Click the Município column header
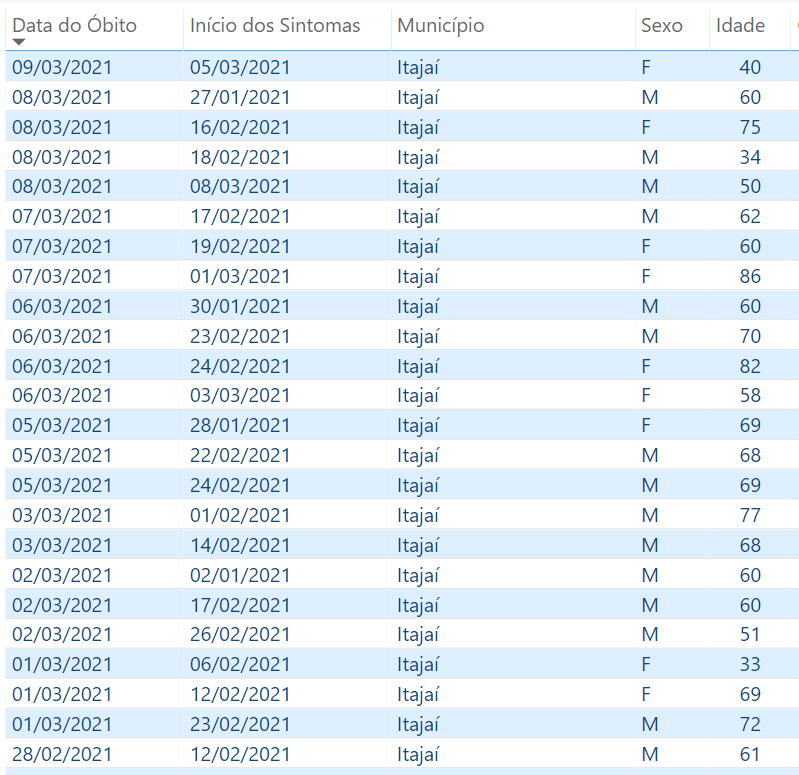The image size is (799, 775). click(440, 25)
